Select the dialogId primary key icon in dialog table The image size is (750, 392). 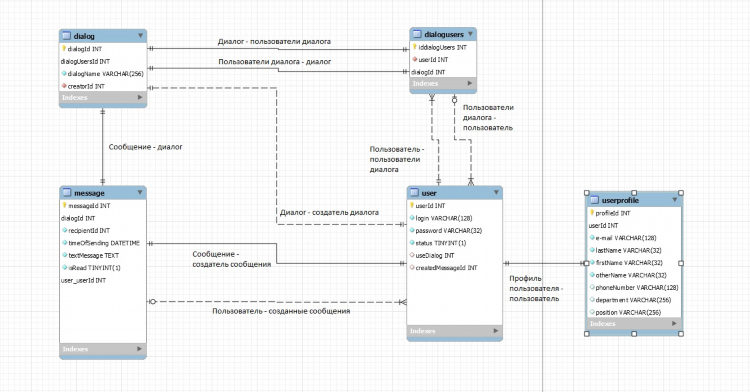[64, 48]
